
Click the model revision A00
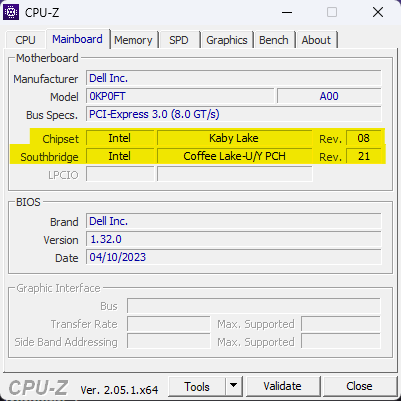pyautogui.click(x=329, y=96)
